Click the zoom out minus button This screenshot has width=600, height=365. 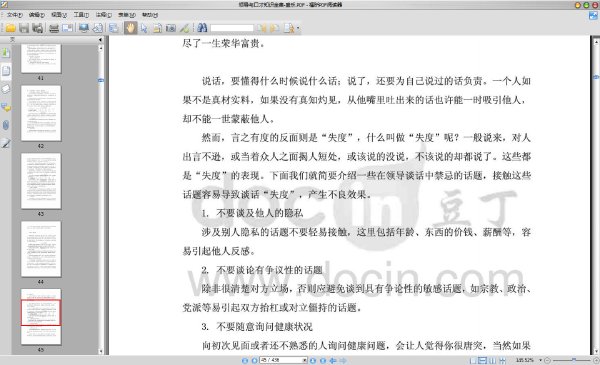click(547, 360)
